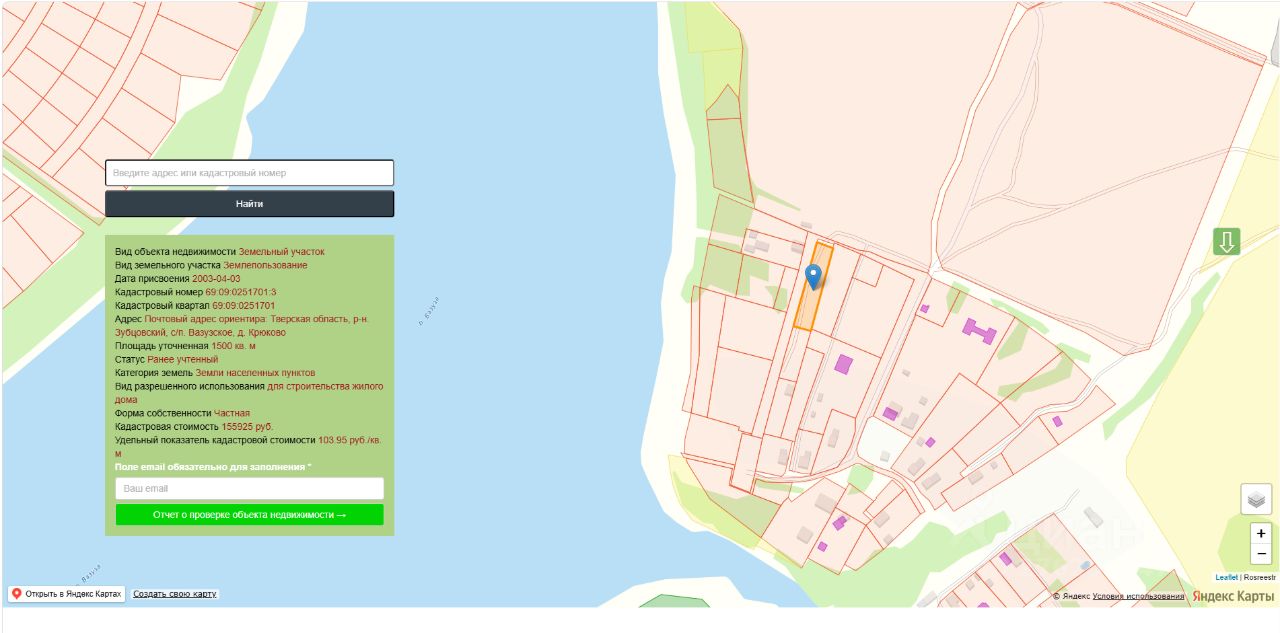Click the р. Вазуза river label
The width and height of the screenshot is (1280, 633).
pyautogui.click(x=428, y=312)
